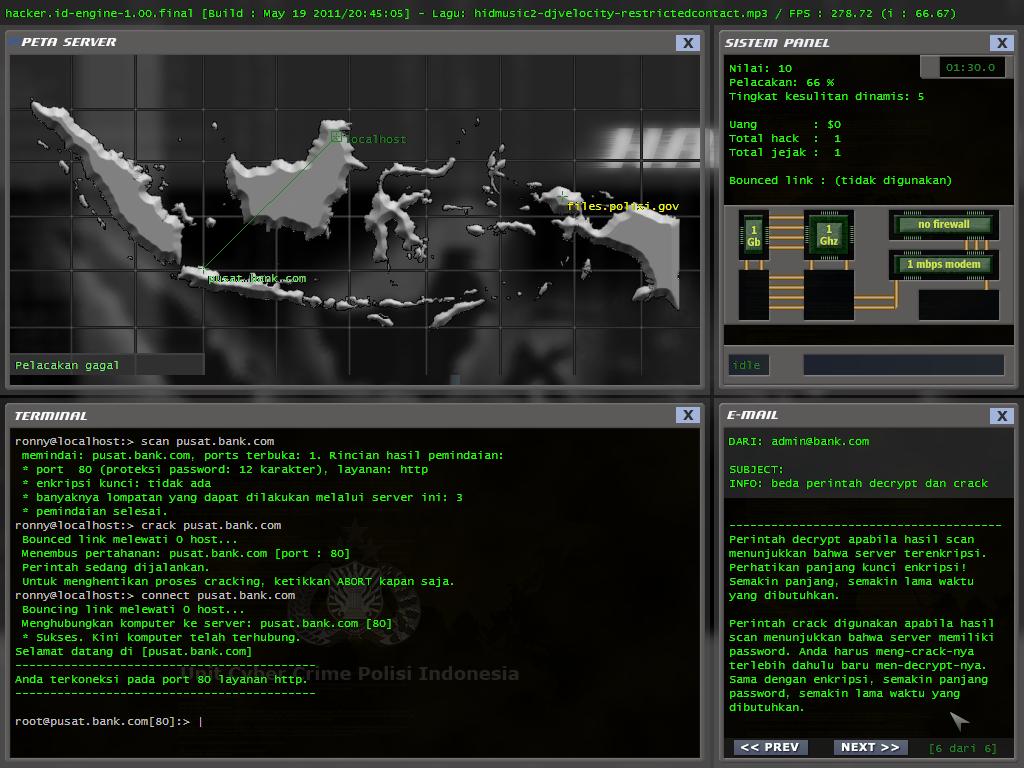Select the files.polisi.gov server on map
Viewport: 1024px width, 768px height.
click(564, 196)
